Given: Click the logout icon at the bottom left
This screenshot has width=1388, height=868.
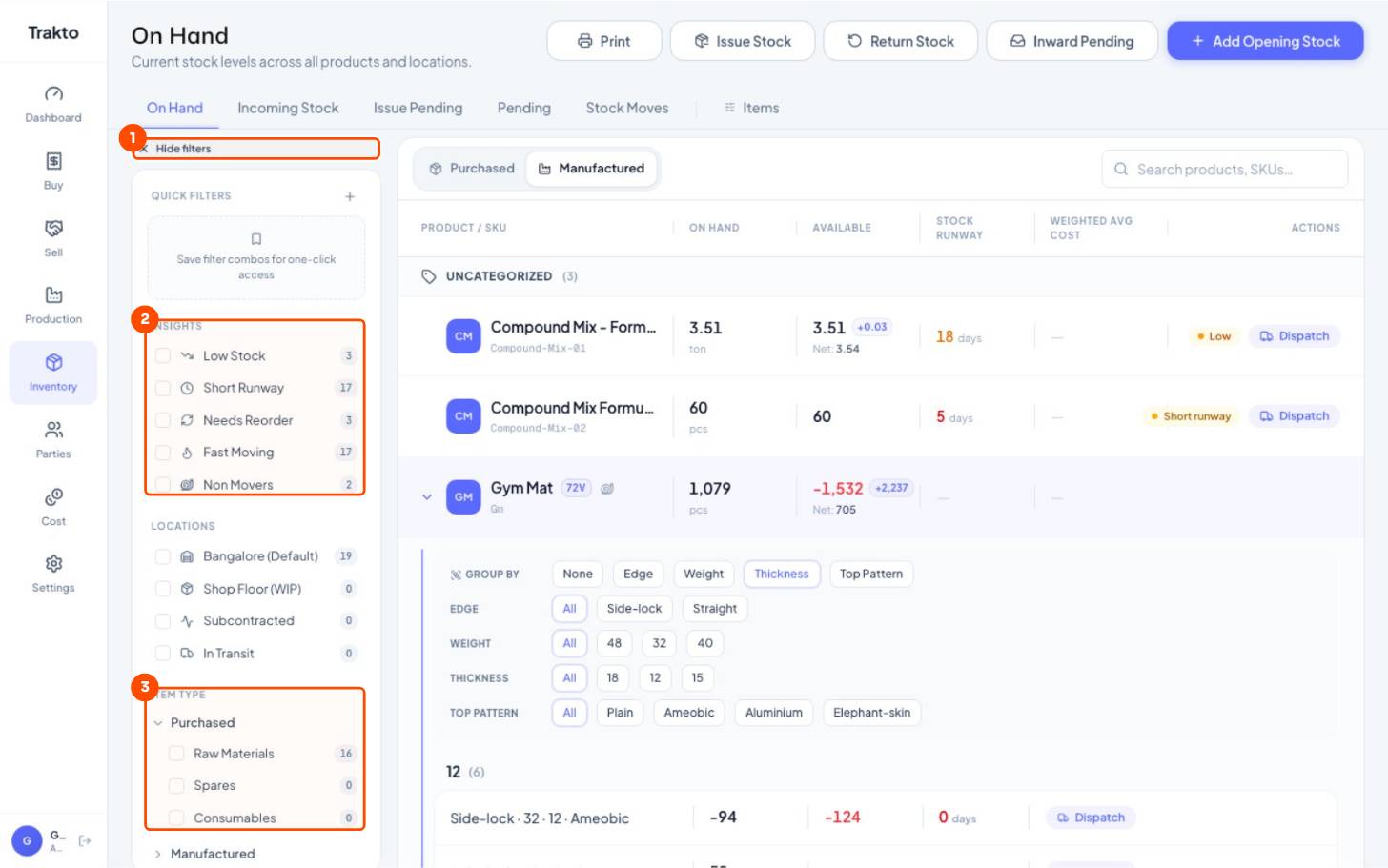Looking at the screenshot, I should [x=85, y=840].
